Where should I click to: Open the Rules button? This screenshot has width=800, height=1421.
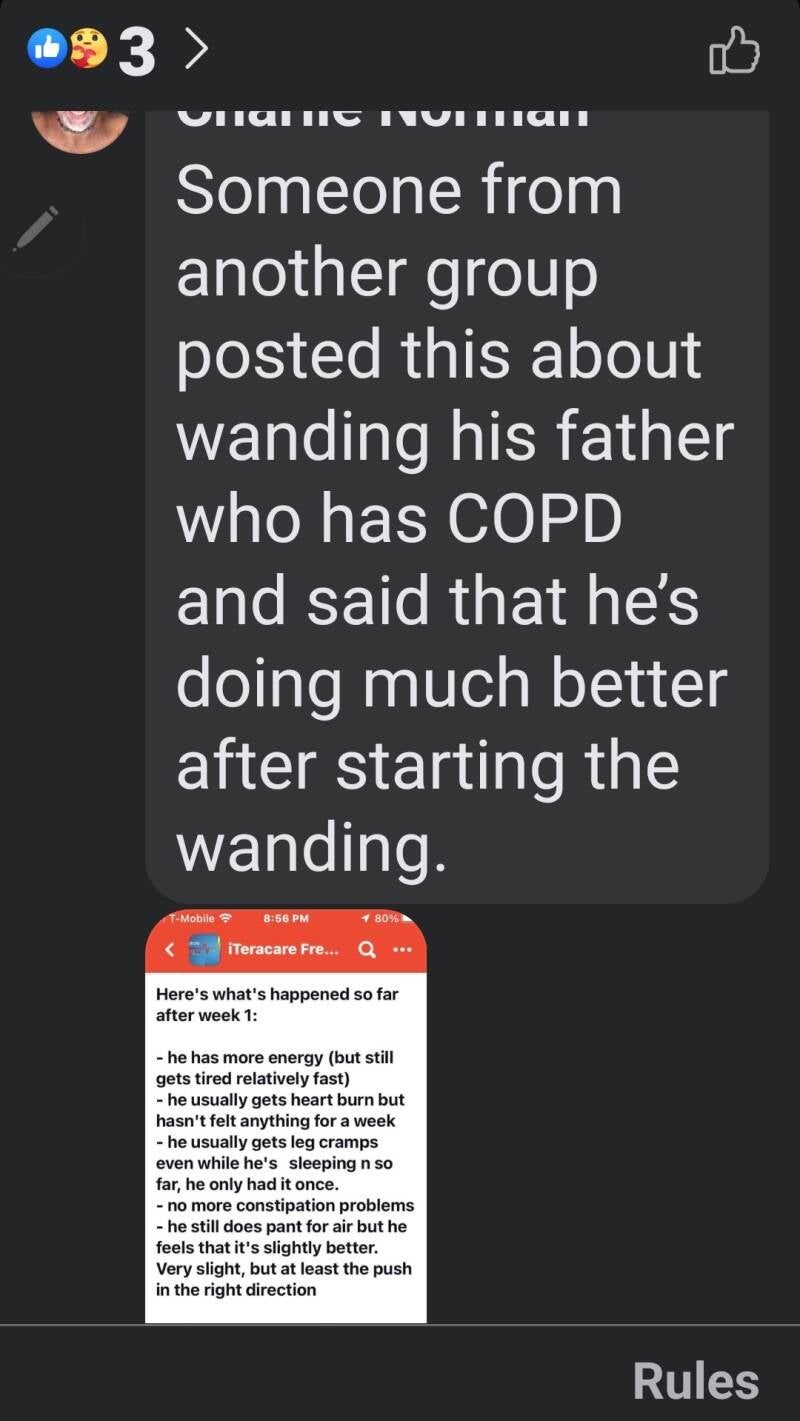pyautogui.click(x=696, y=1381)
